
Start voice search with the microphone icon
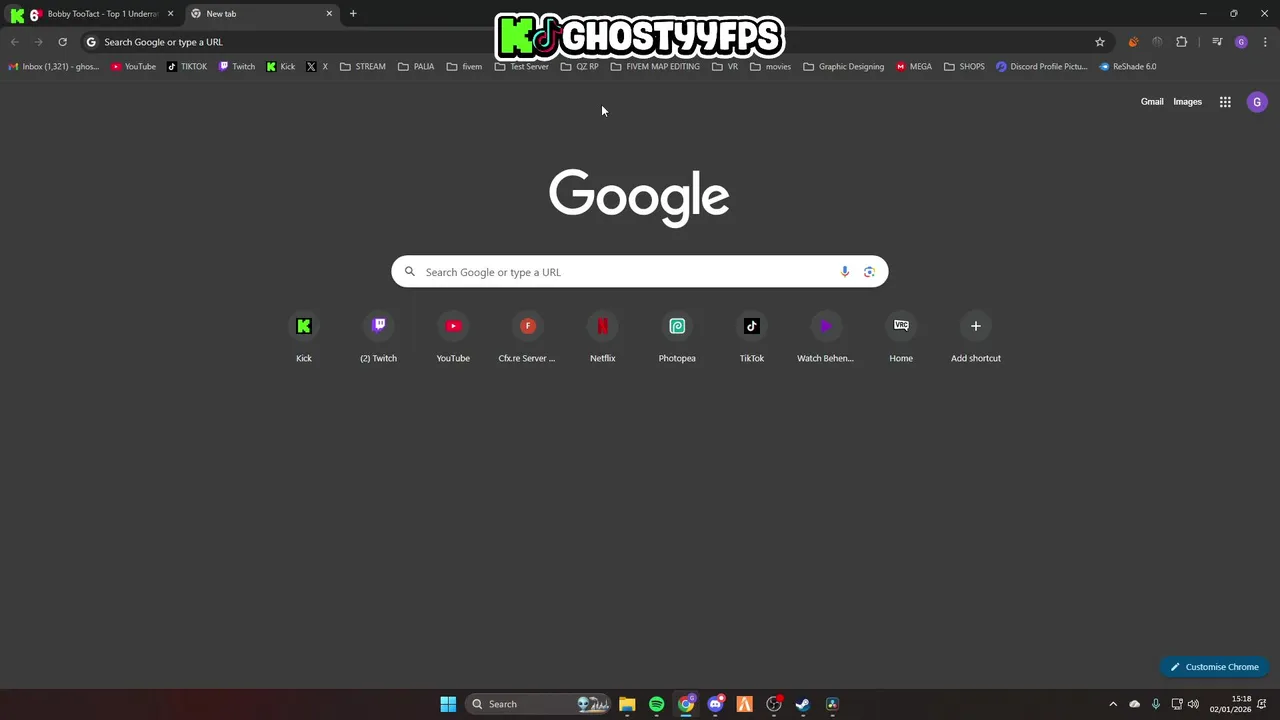[x=845, y=272]
